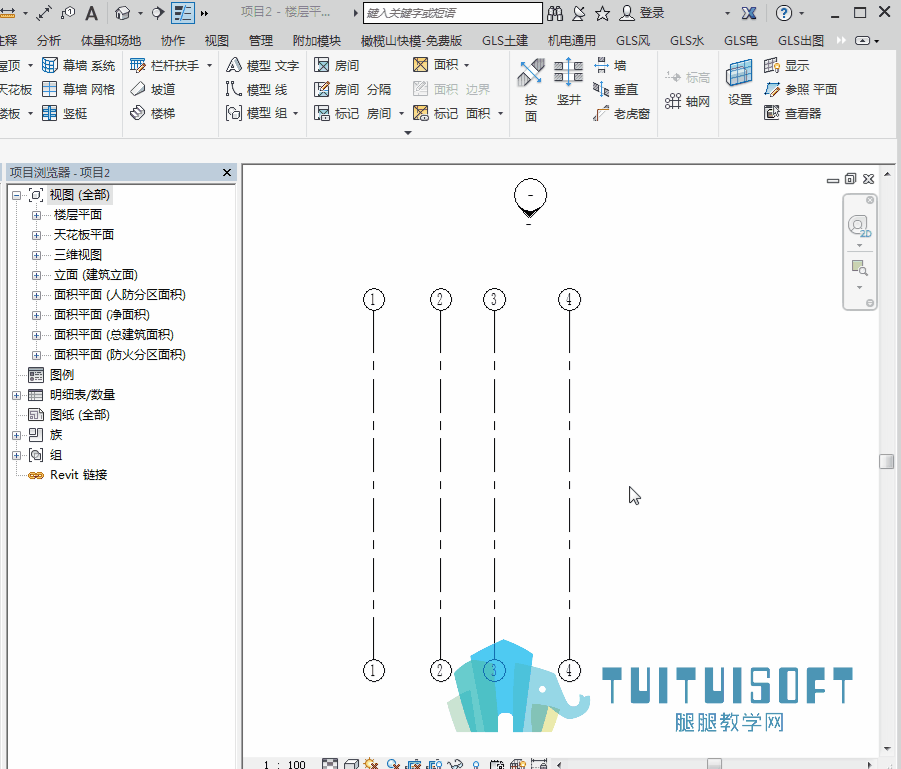Image resolution: width=901 pixels, height=769 pixels.
Task: Expand the 天花板平面 tree node
Action: (x=36, y=236)
